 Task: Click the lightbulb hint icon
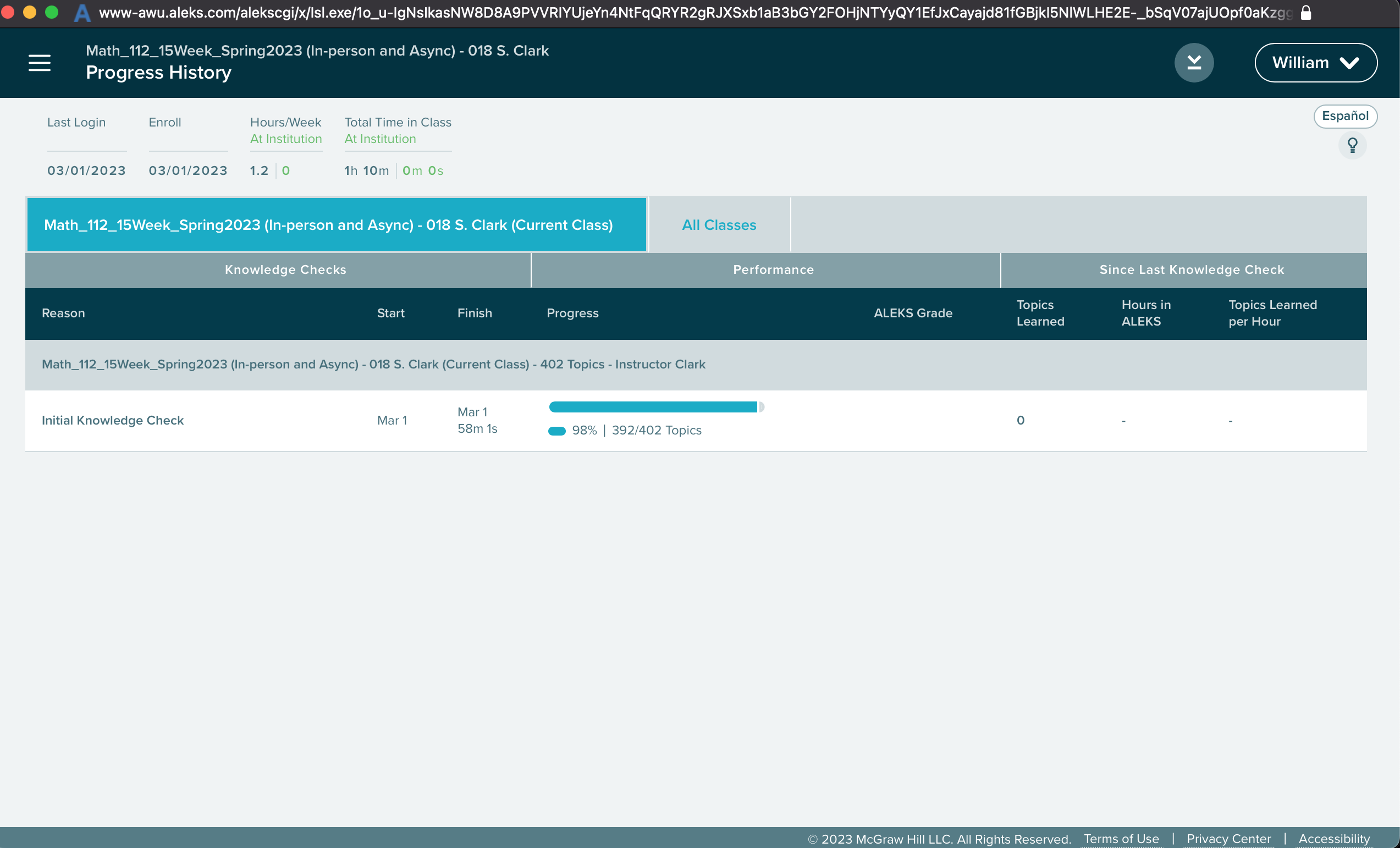coord(1352,146)
